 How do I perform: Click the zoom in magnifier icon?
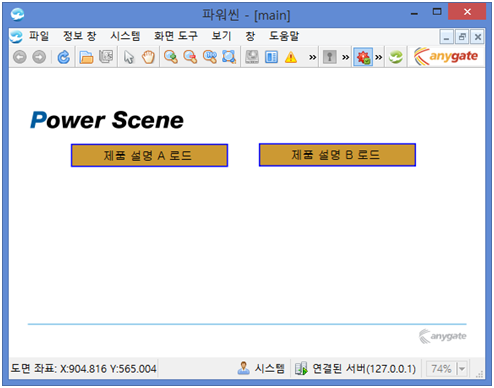click(171, 57)
